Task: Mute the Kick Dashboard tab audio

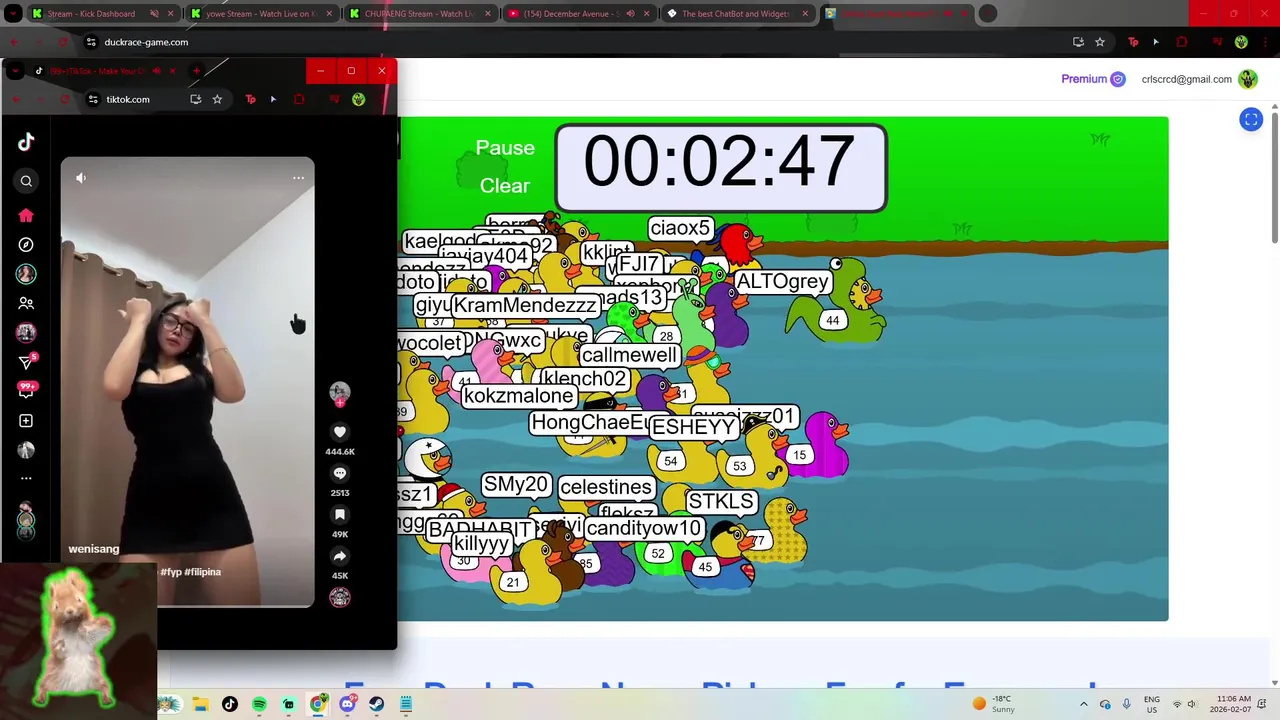Action: (155, 14)
